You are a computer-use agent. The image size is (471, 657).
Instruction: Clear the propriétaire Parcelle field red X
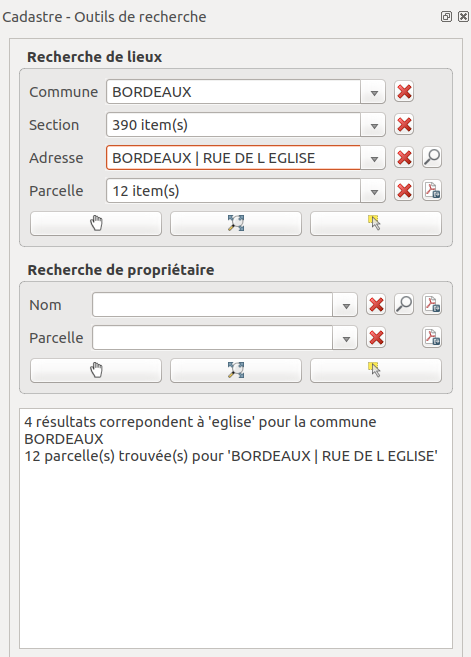click(x=376, y=337)
